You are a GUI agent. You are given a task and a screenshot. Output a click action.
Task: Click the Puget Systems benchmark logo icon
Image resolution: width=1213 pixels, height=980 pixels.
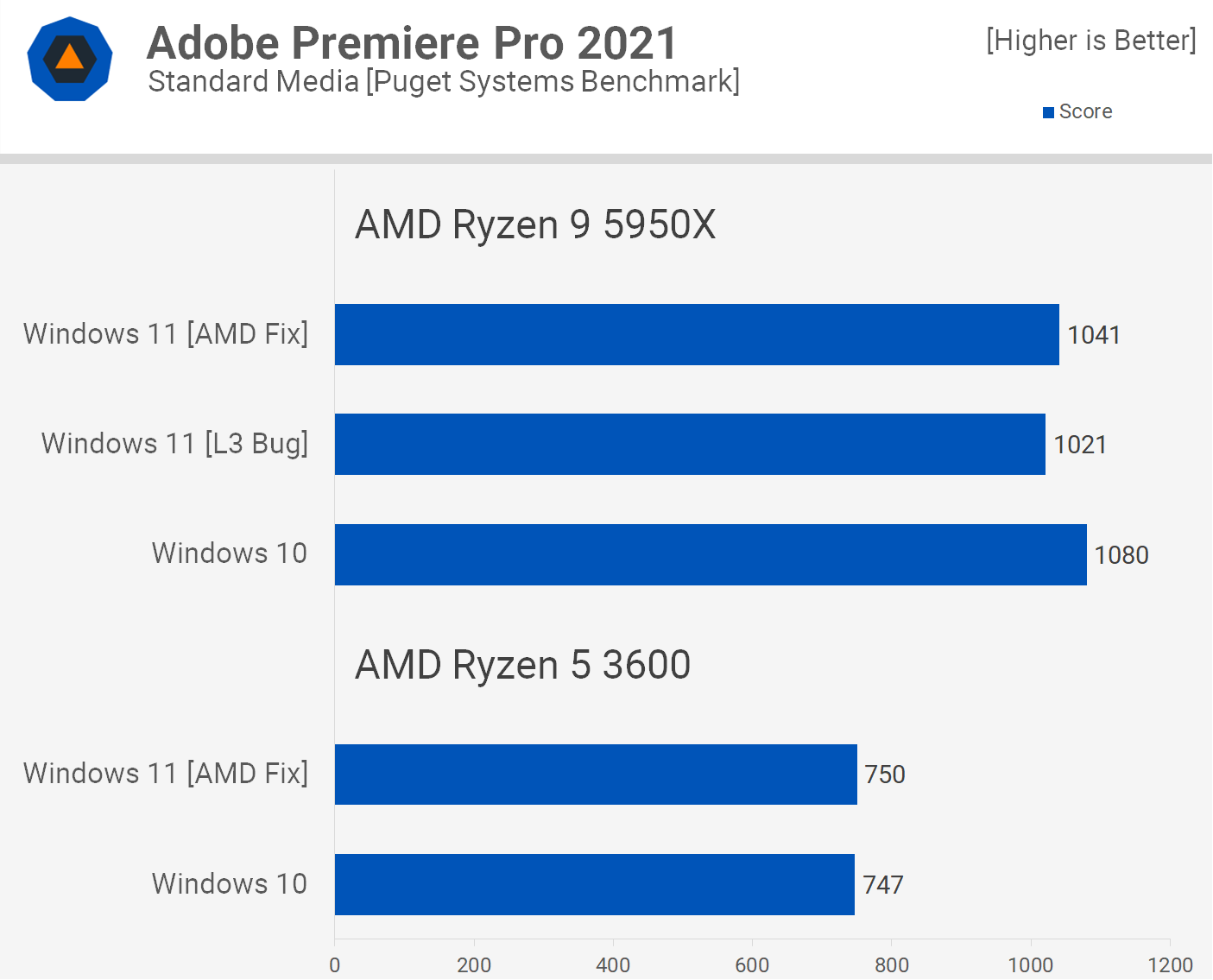70,60
